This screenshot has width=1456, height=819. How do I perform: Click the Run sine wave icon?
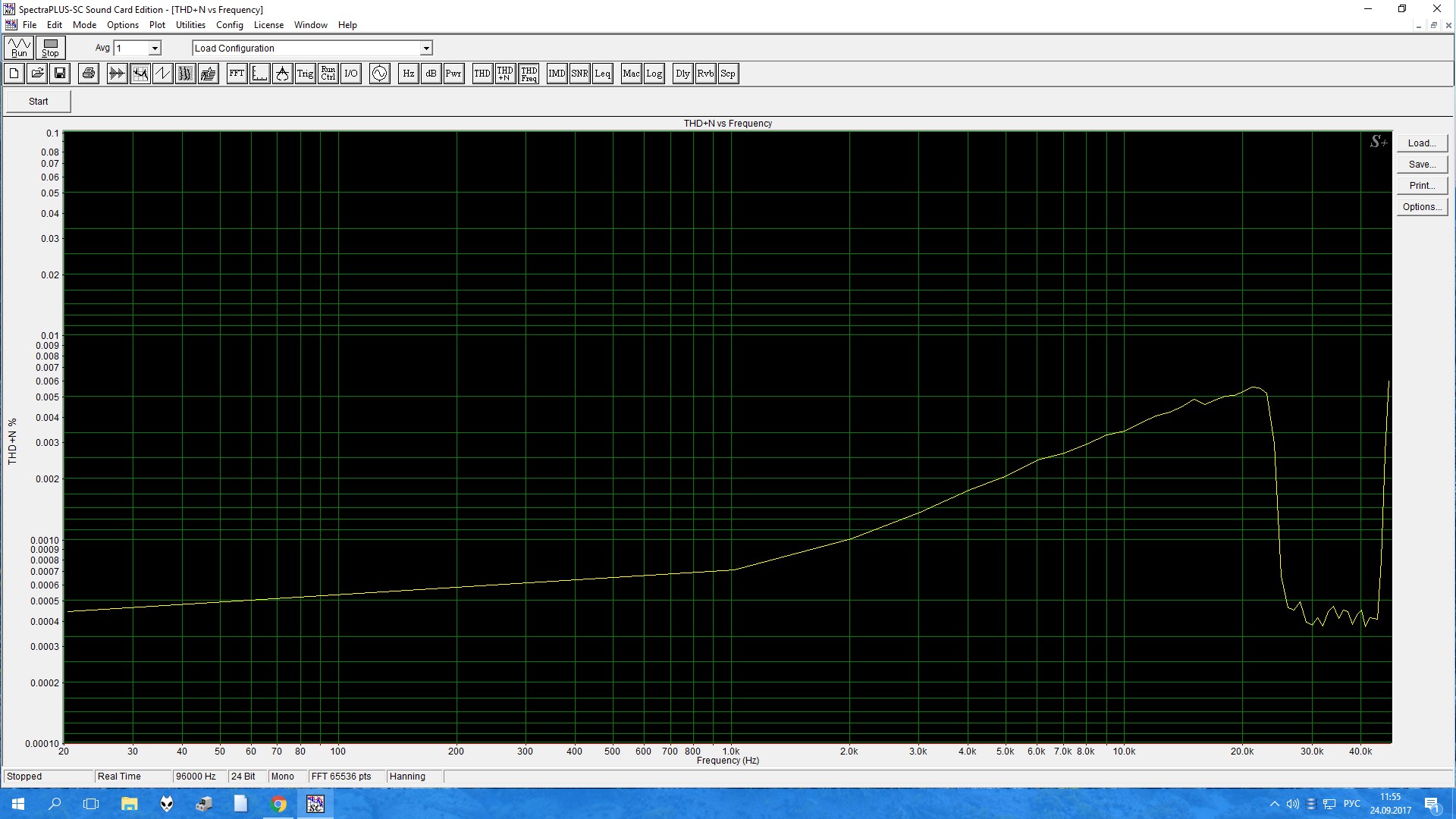(19, 48)
